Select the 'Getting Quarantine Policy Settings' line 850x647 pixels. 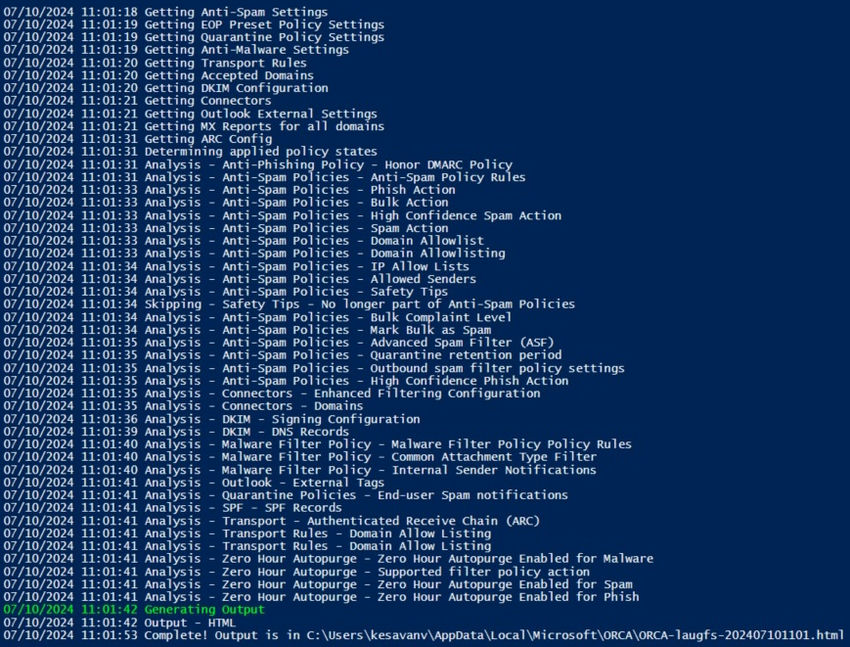point(263,37)
